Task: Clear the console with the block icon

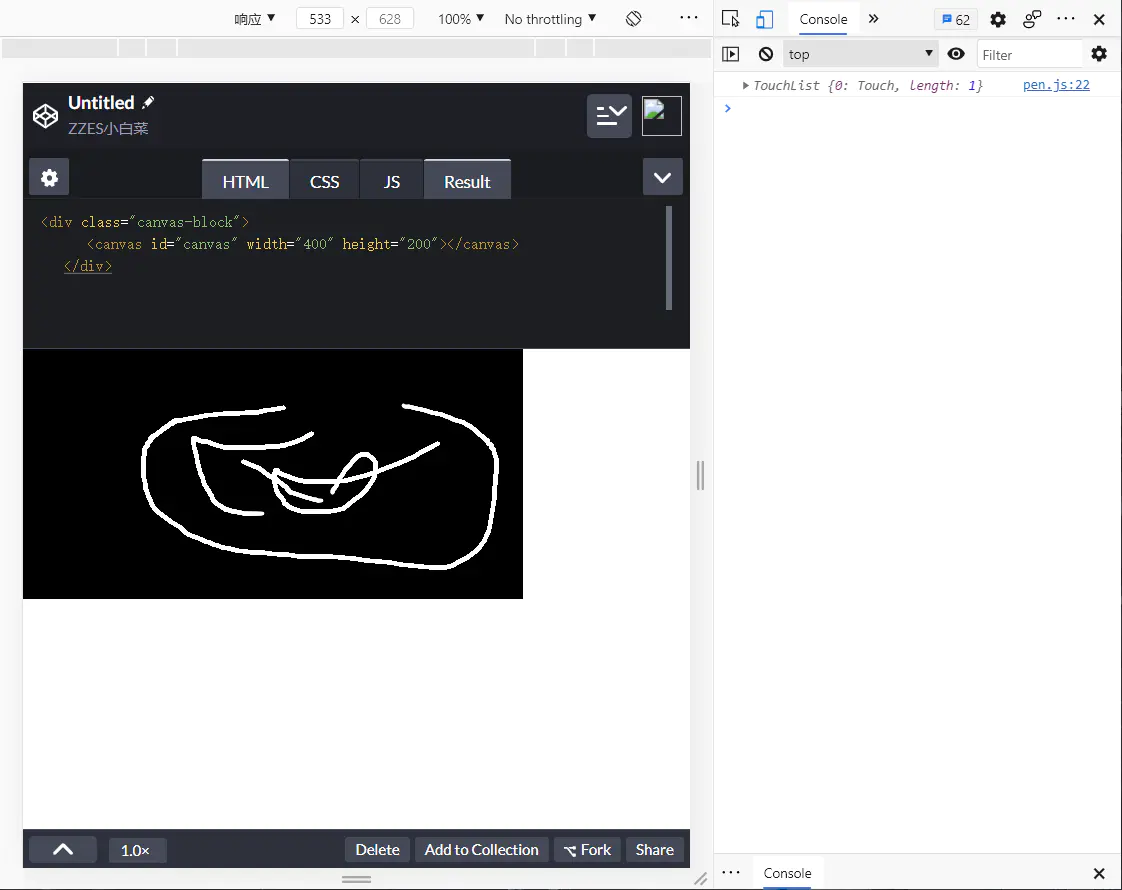Action: coord(766,54)
